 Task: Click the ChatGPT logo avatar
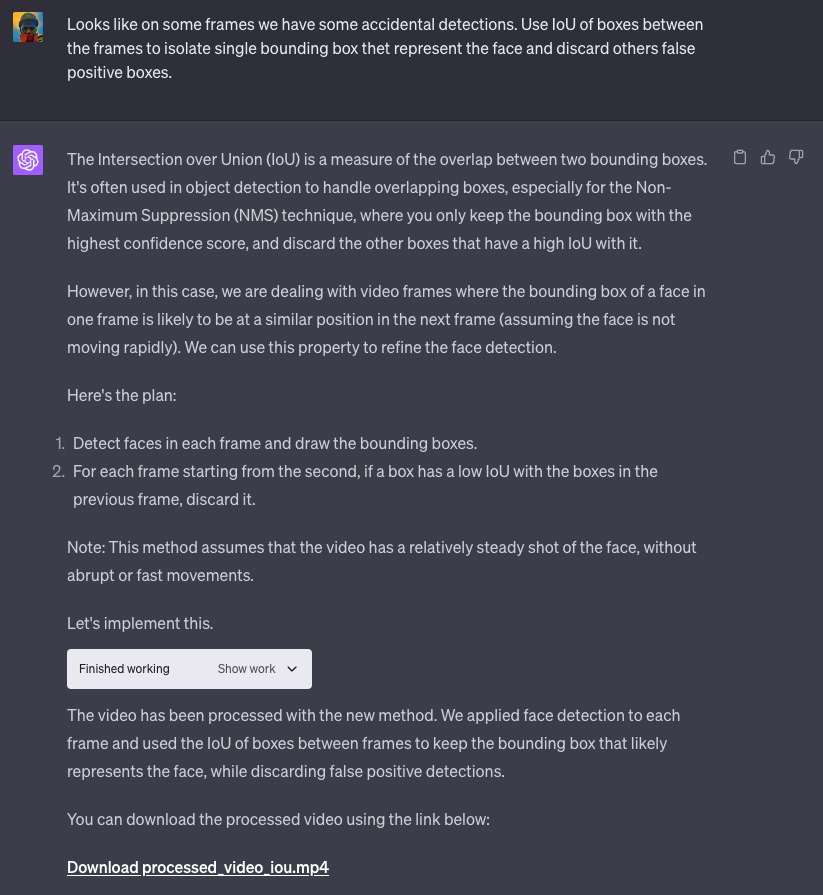[28, 159]
